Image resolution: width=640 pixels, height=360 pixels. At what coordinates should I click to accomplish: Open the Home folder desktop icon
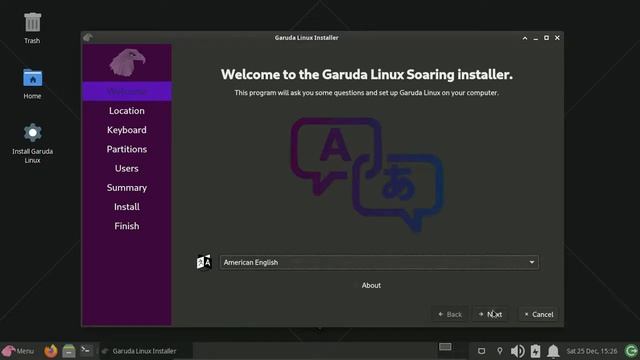coord(32,84)
